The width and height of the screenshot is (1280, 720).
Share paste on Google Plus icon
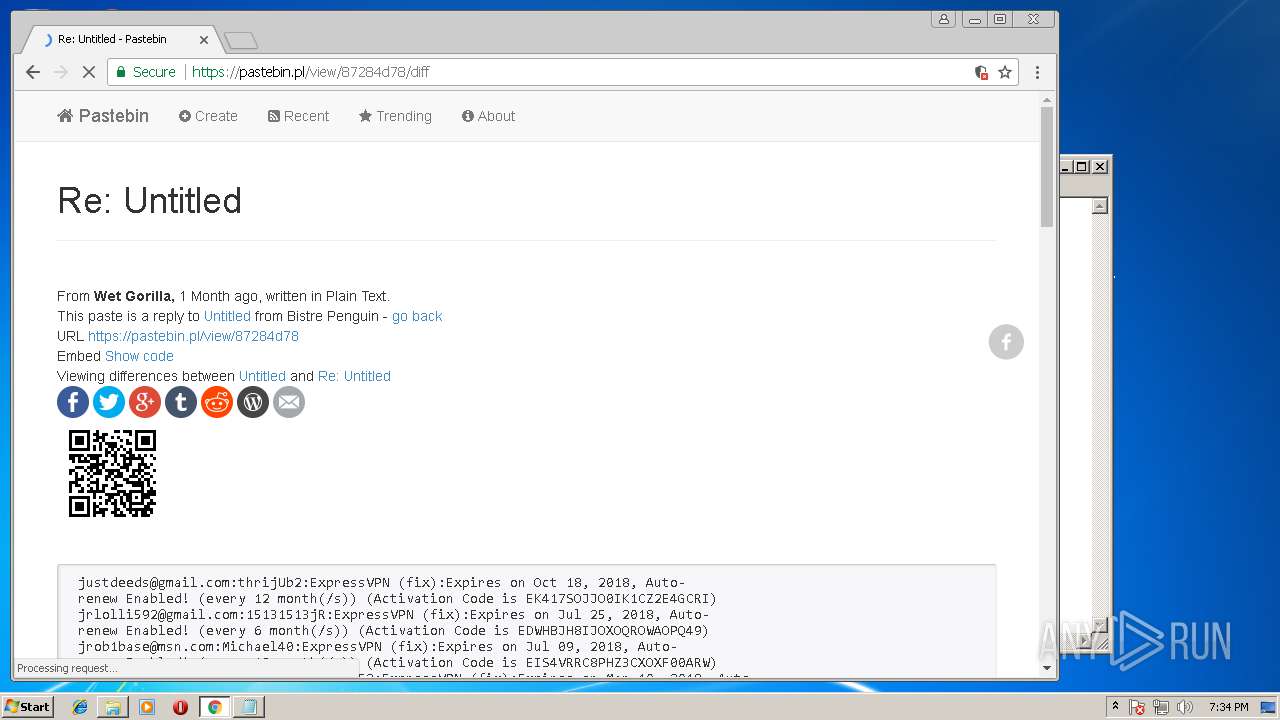click(145, 402)
